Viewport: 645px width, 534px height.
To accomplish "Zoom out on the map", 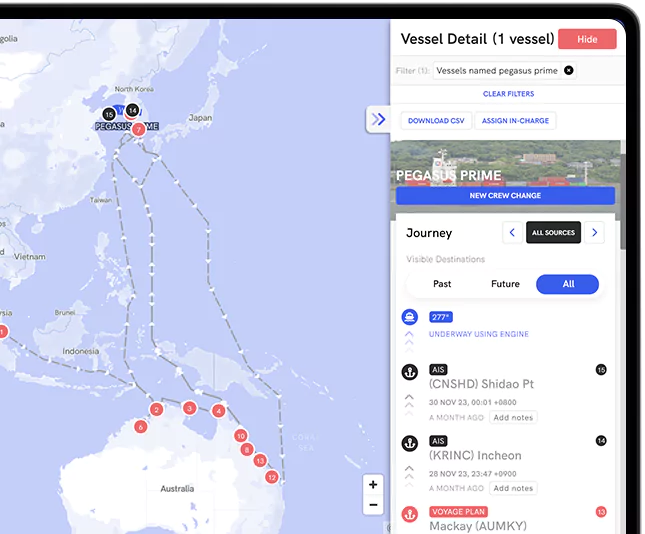I will tap(373, 505).
